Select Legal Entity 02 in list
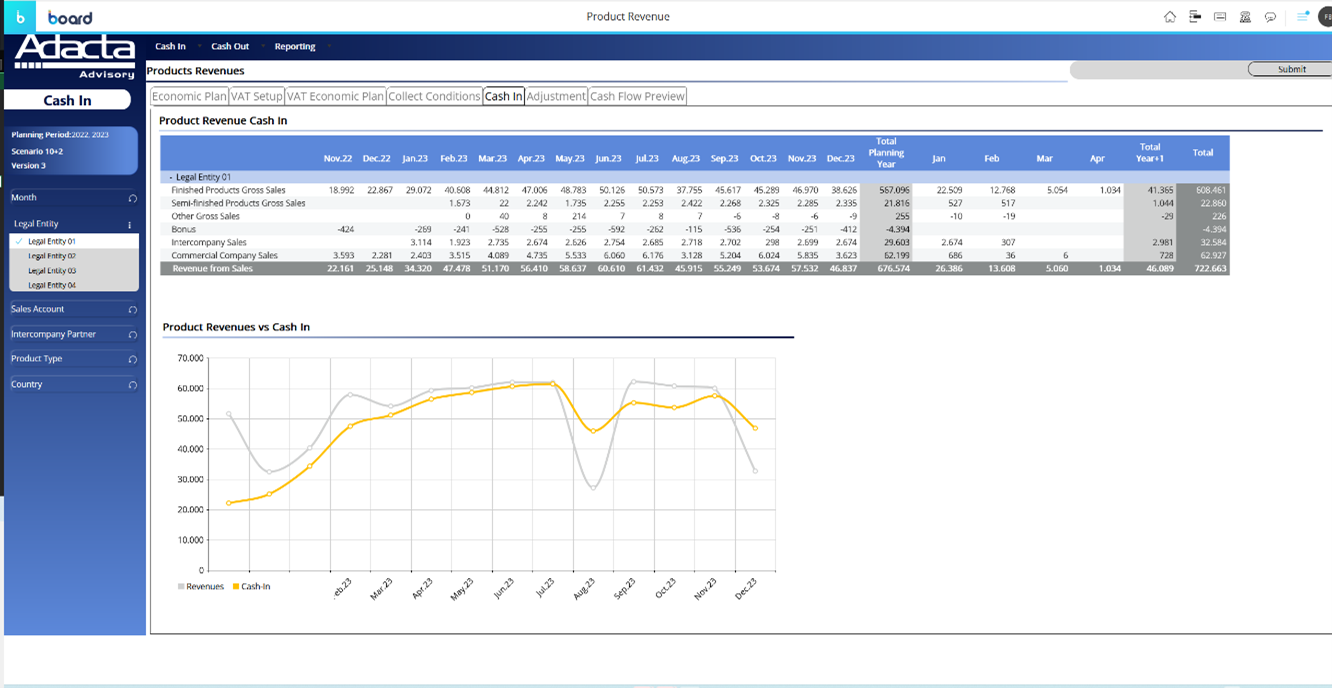 click(52, 256)
